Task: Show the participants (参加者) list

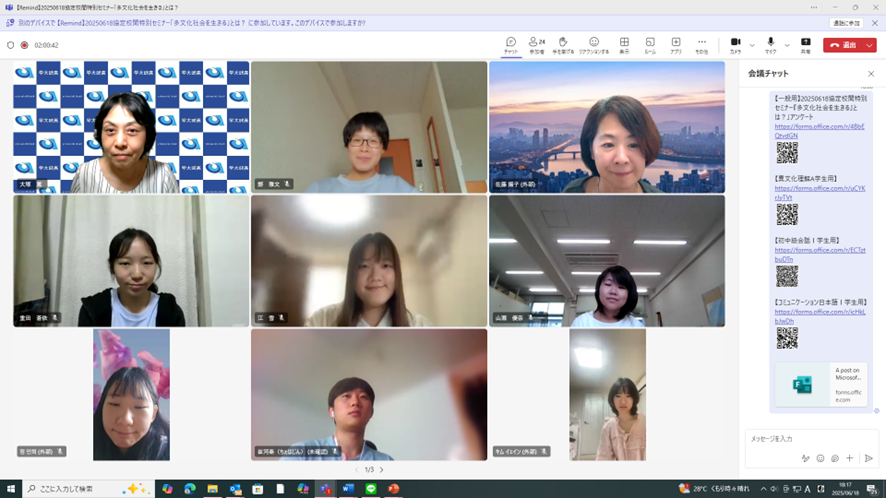Action: tap(537, 44)
